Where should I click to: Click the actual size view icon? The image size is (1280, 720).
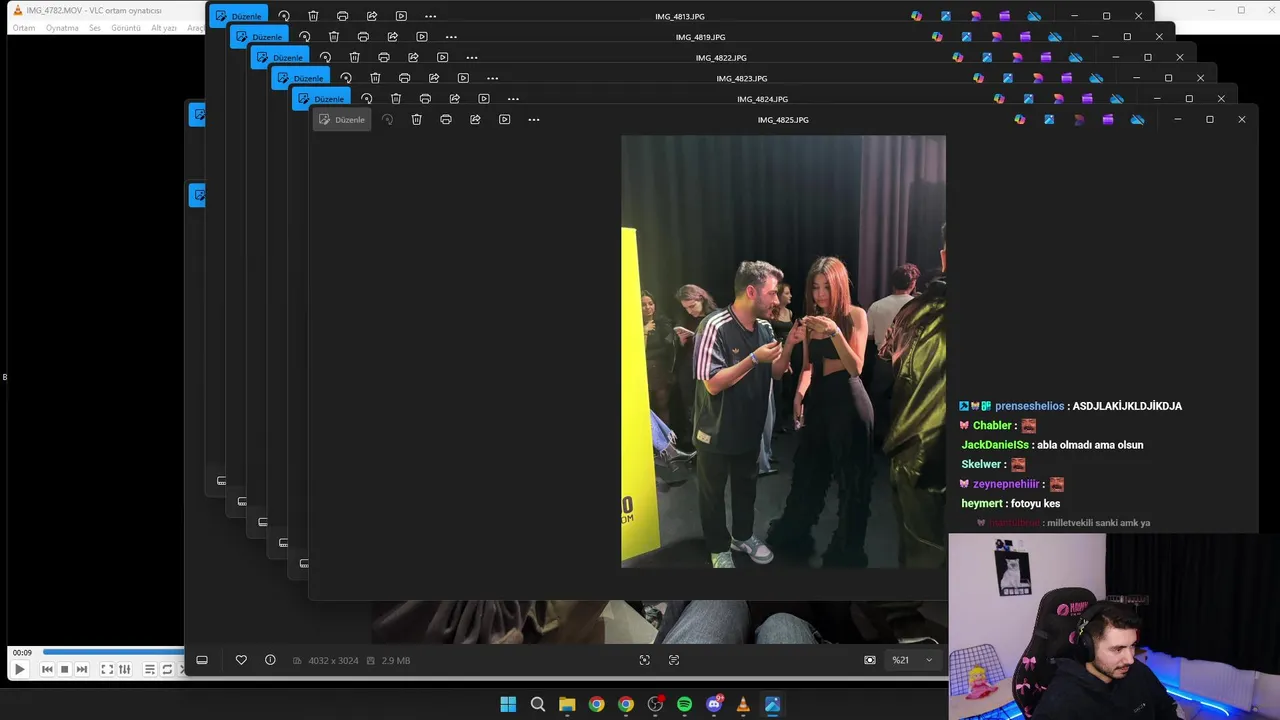tap(674, 660)
